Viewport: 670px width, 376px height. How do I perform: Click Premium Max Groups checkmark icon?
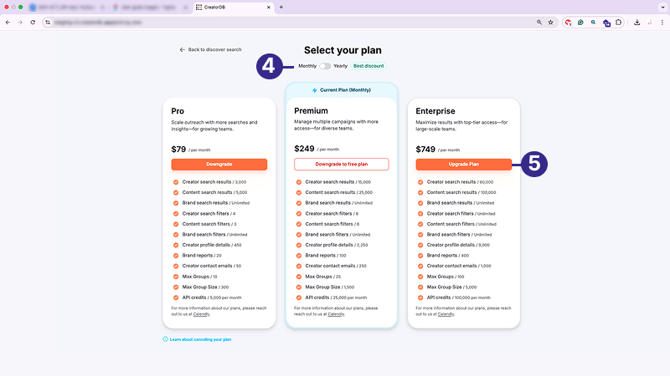click(x=299, y=276)
